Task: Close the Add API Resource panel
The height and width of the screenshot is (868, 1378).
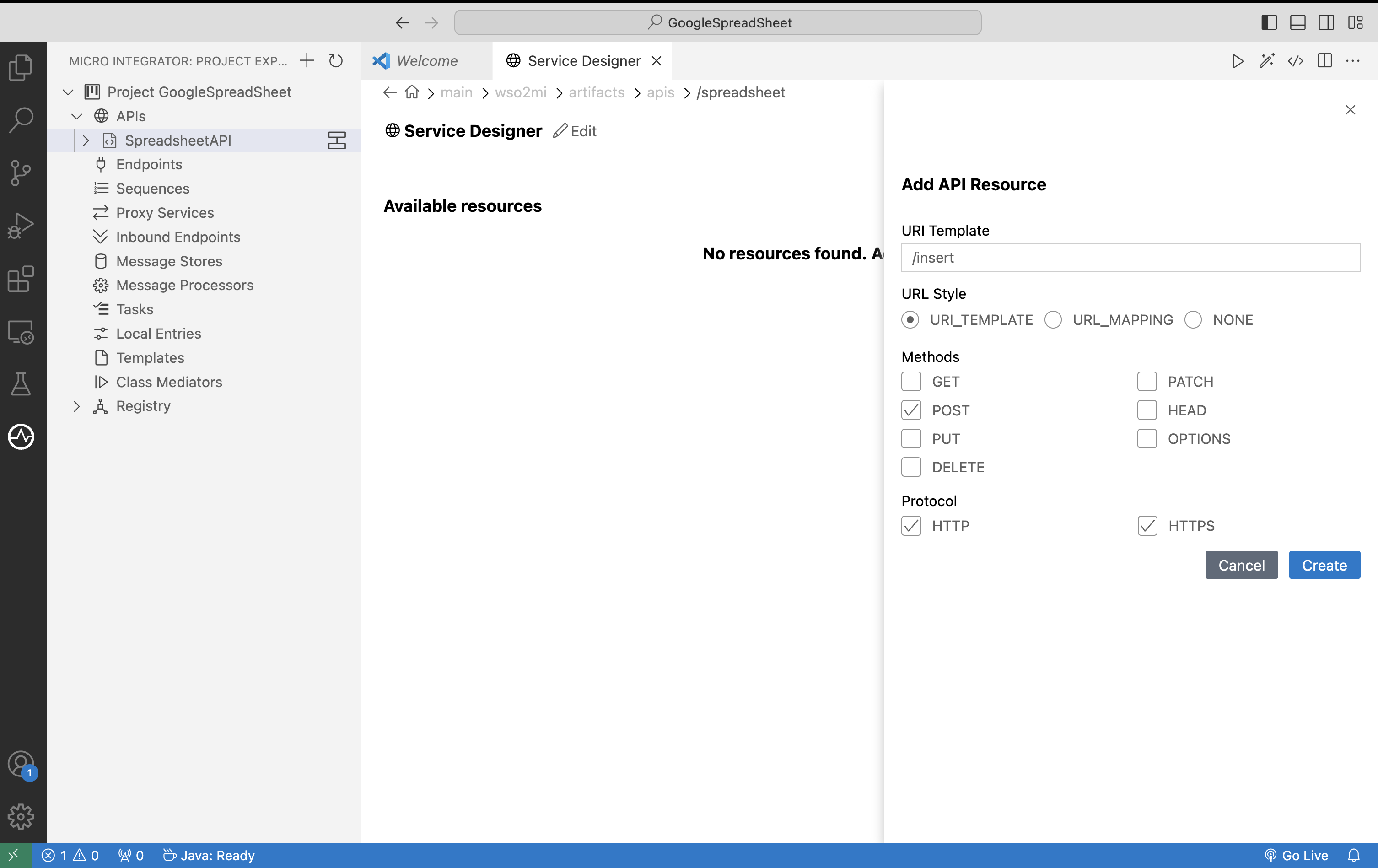Action: point(1351,110)
